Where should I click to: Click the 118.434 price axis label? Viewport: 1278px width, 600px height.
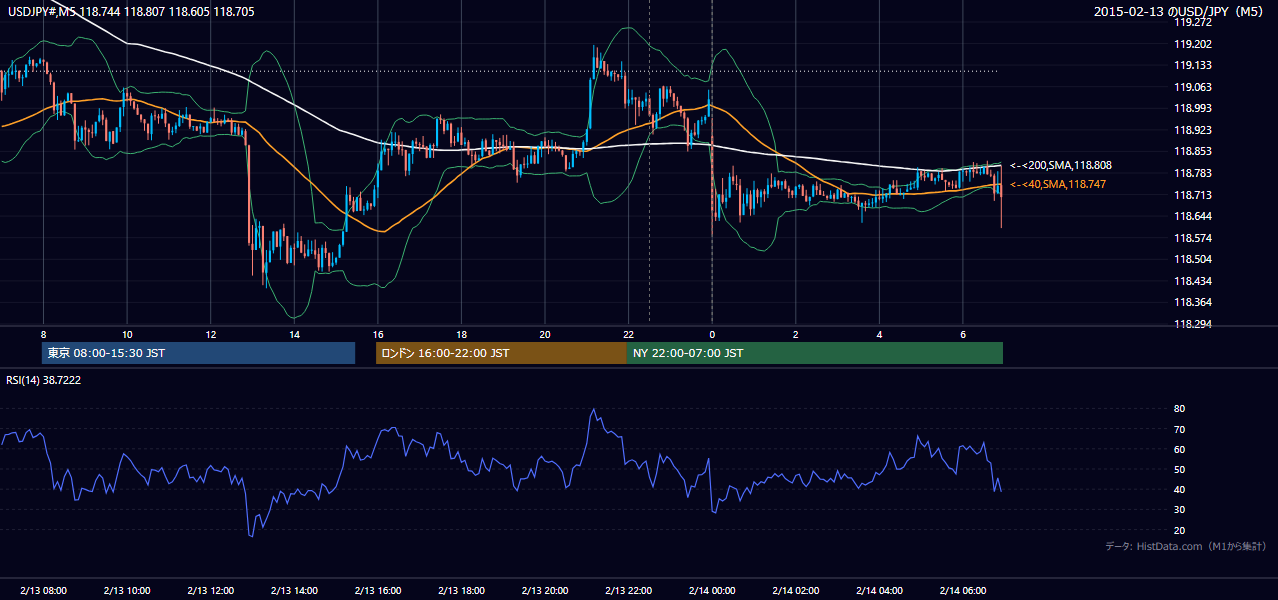[x=1193, y=281]
